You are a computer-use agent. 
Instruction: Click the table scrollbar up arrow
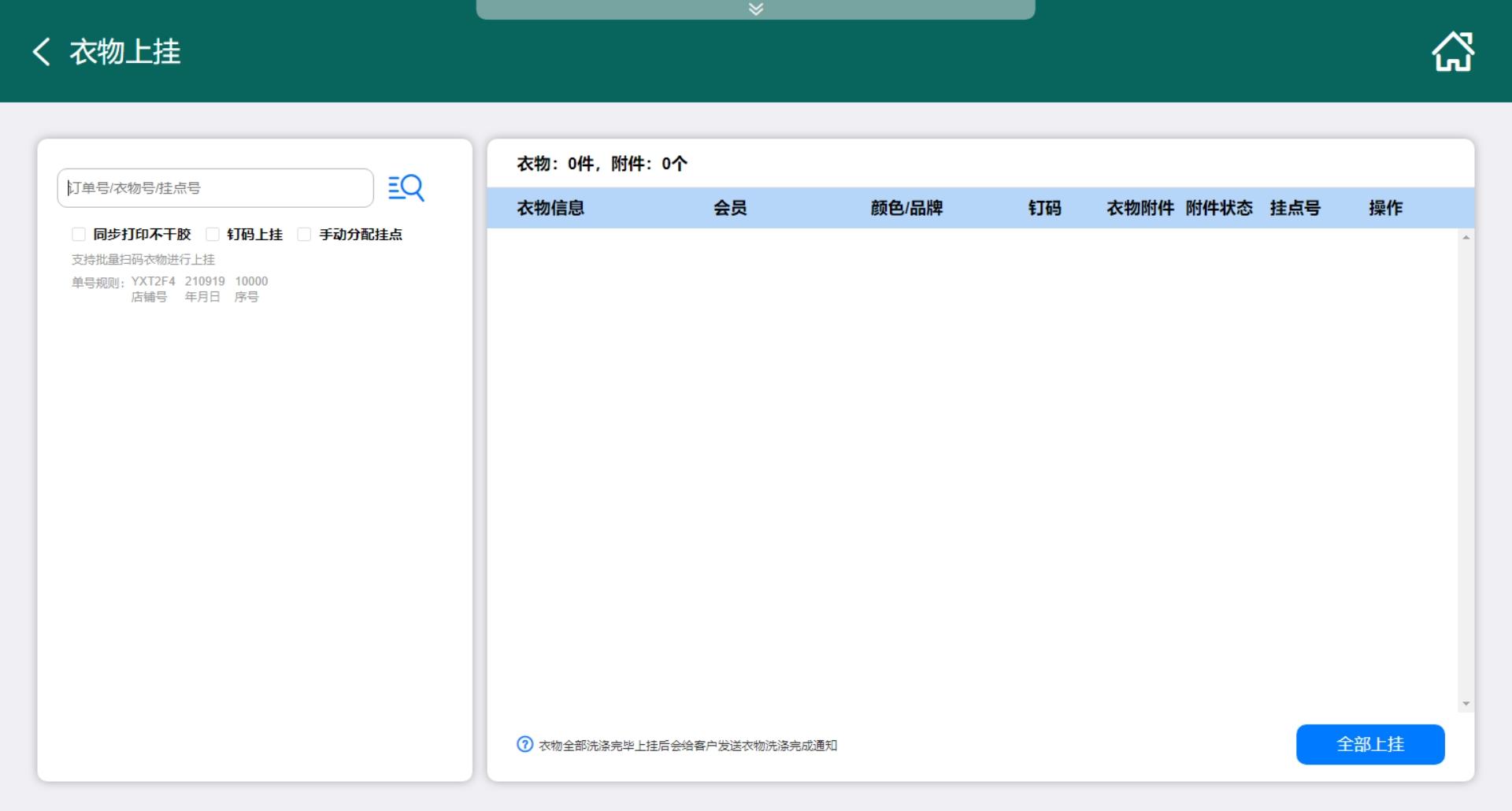(x=1466, y=237)
